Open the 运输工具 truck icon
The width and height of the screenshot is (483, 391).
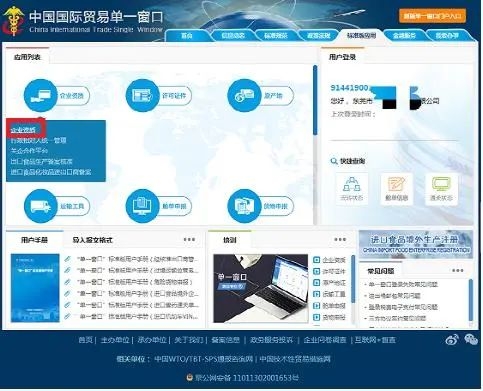tap(40, 206)
